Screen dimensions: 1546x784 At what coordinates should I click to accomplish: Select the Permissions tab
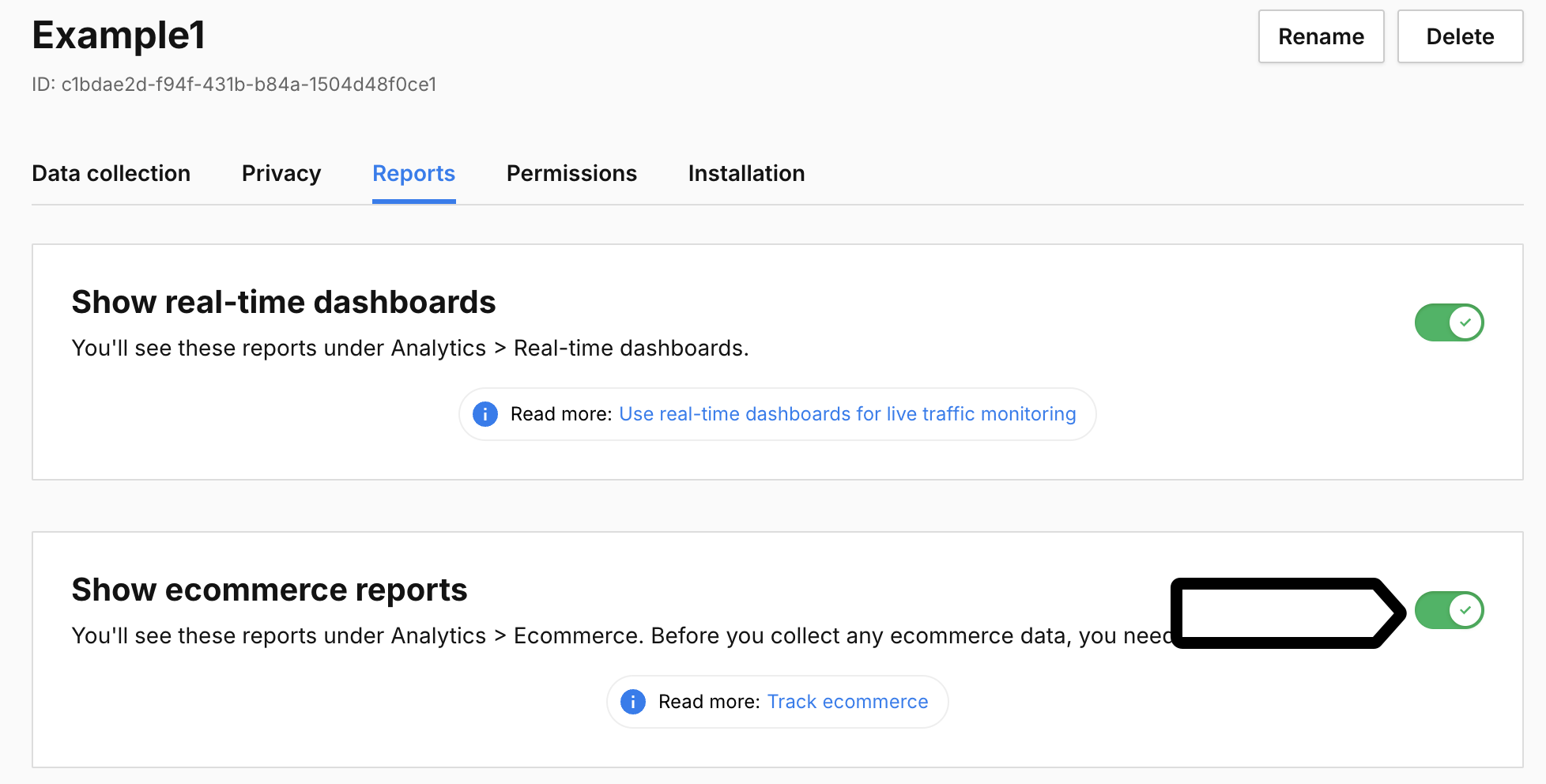pyautogui.click(x=571, y=173)
